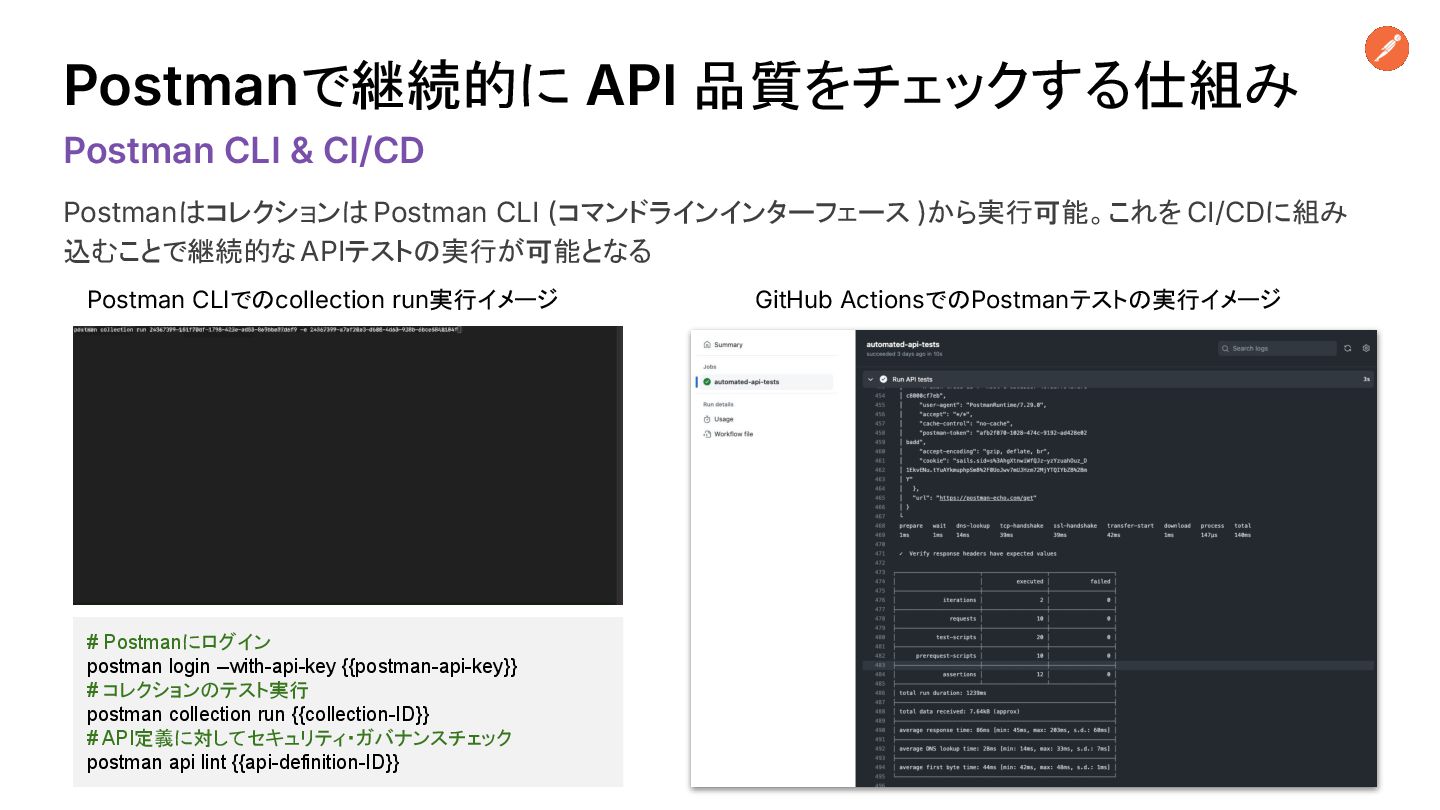This screenshot has height=810, width=1440.
Task: Click the failed column header in results table
Action: [x=1100, y=581]
